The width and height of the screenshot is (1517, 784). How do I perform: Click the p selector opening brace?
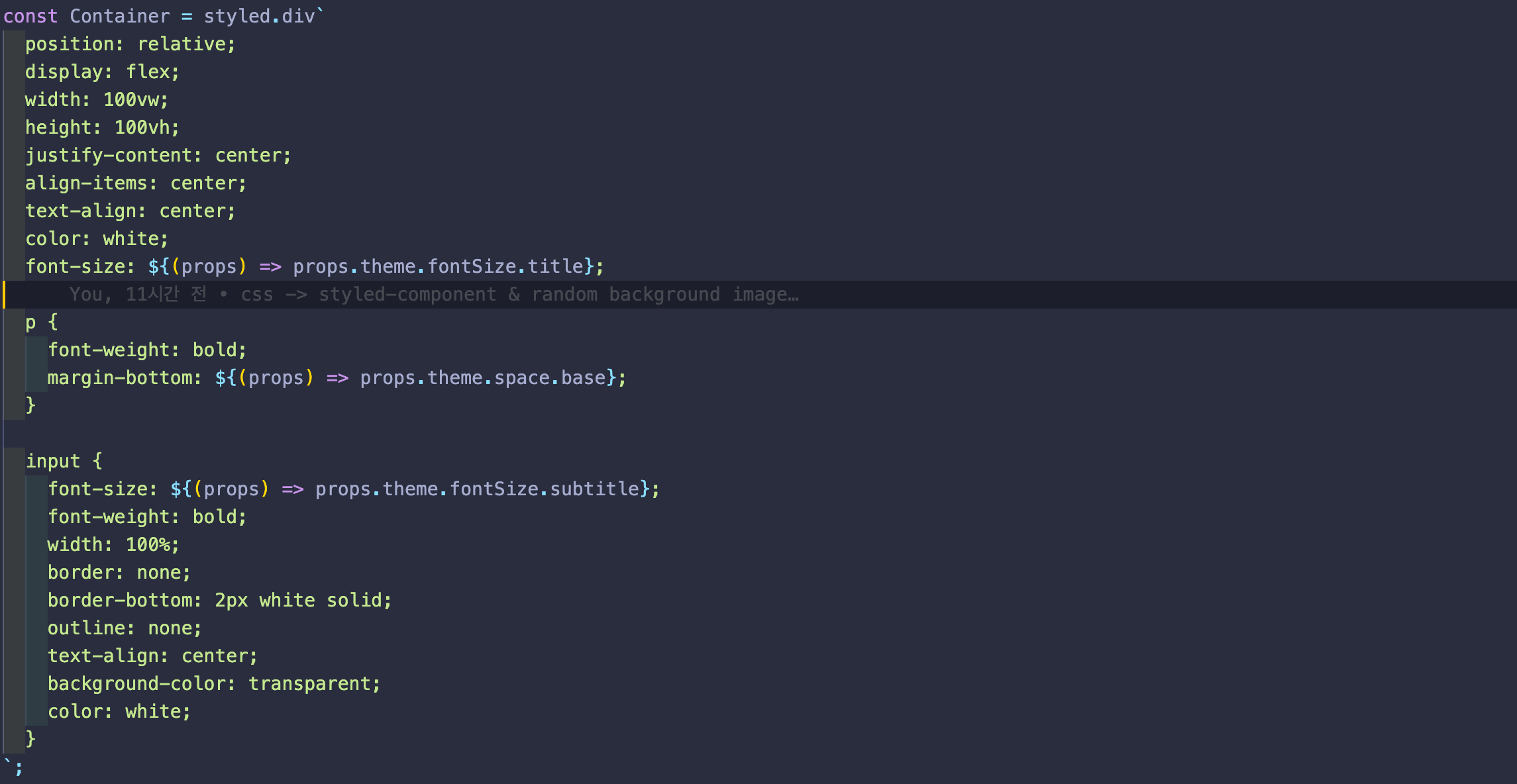(53, 322)
